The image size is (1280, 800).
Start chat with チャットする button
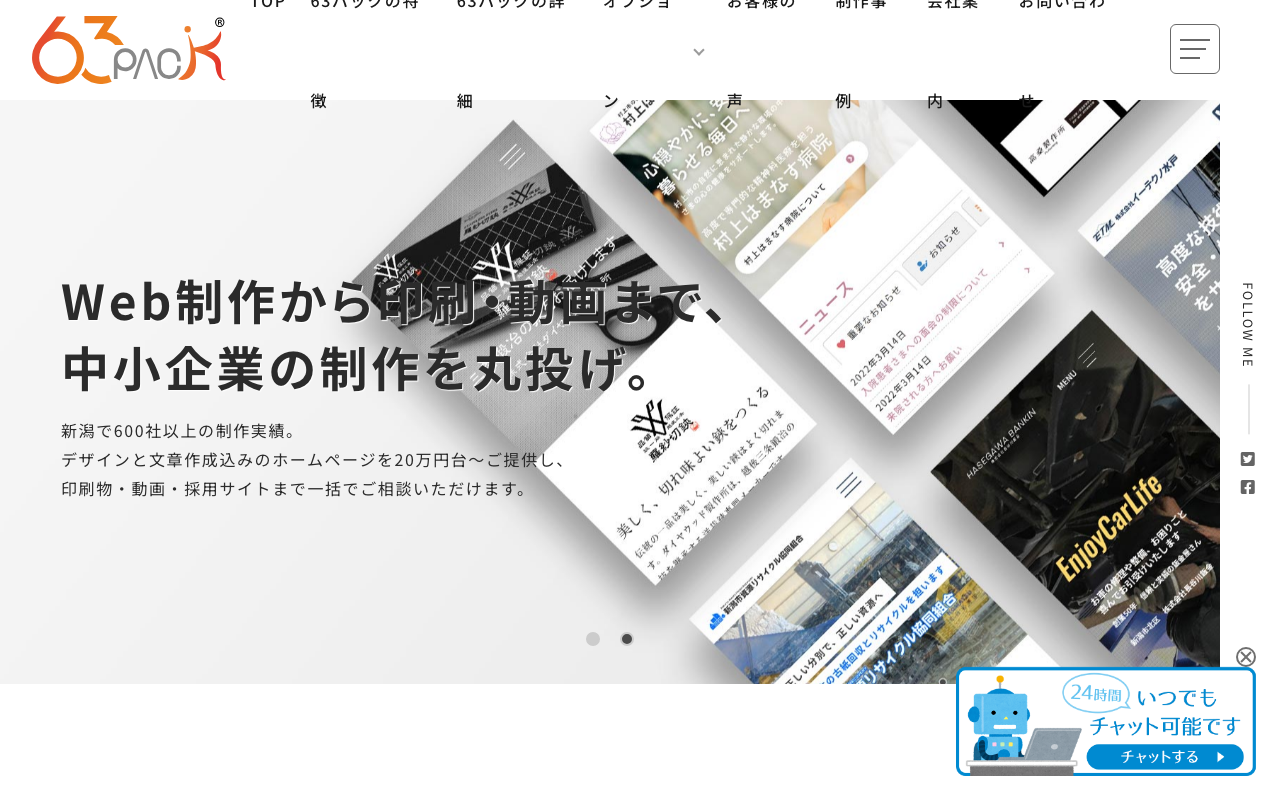(x=1165, y=757)
